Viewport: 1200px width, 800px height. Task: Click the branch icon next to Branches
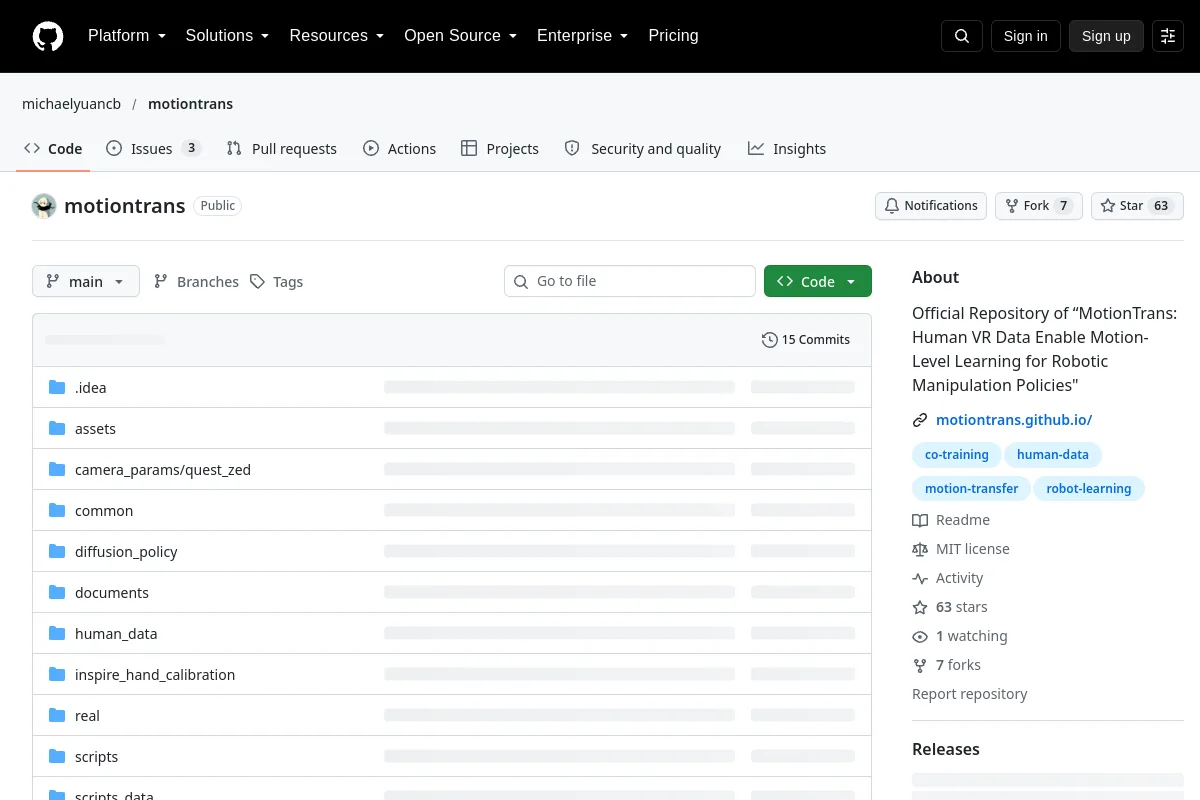pyautogui.click(x=161, y=282)
